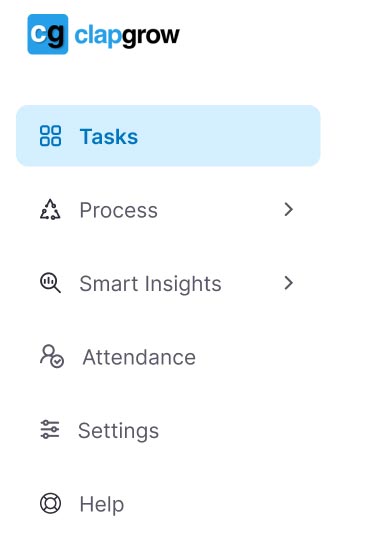392x534 pixels.
Task: Click the Tasks four-squares grid icon
Action: click(x=50, y=136)
